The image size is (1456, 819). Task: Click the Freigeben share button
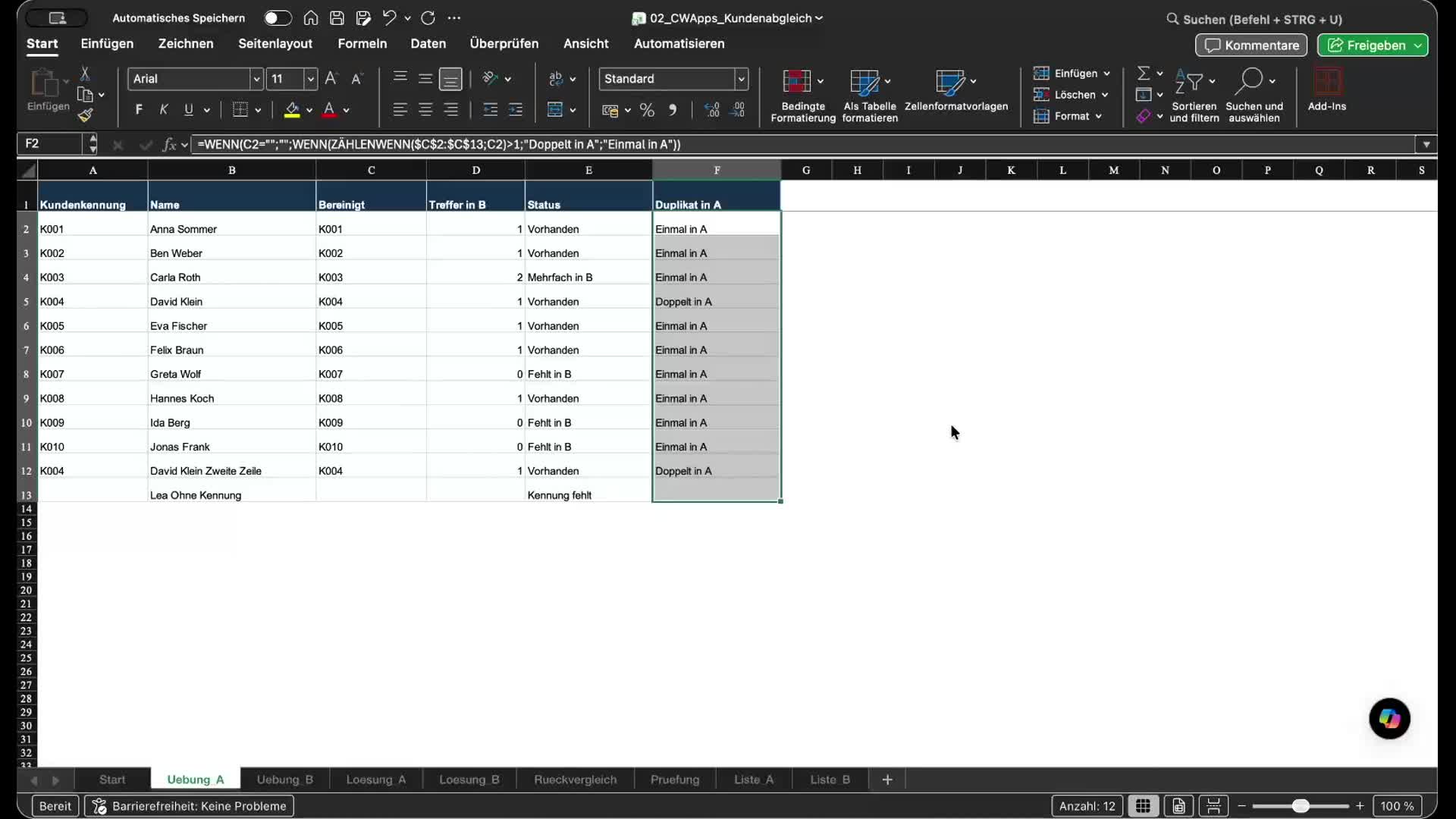click(x=1373, y=45)
